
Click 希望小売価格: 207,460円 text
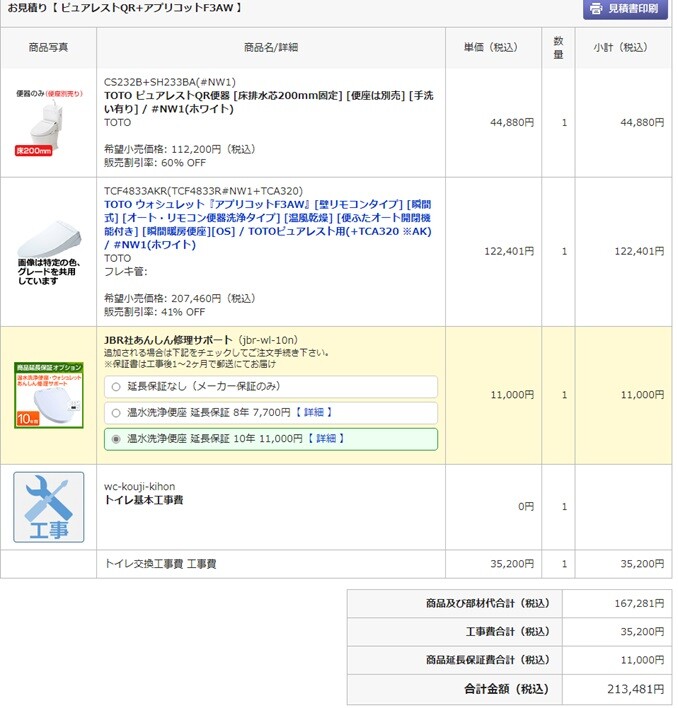point(180,298)
